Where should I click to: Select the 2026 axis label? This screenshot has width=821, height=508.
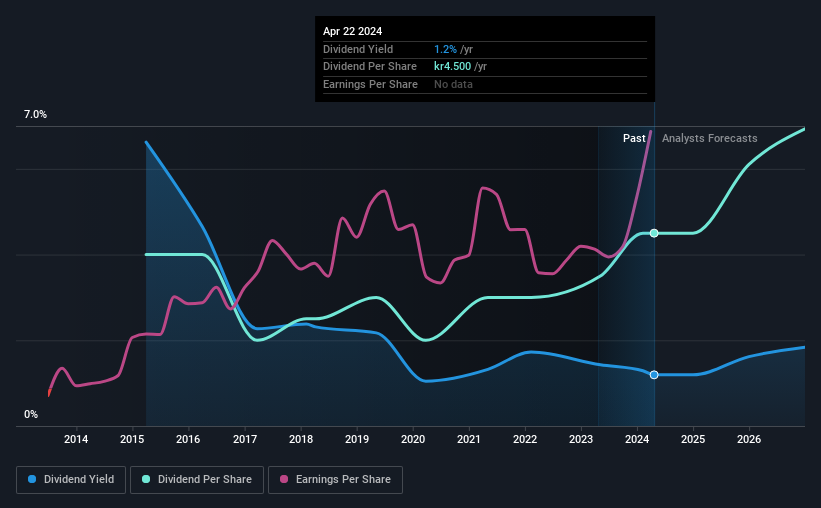pyautogui.click(x=749, y=439)
